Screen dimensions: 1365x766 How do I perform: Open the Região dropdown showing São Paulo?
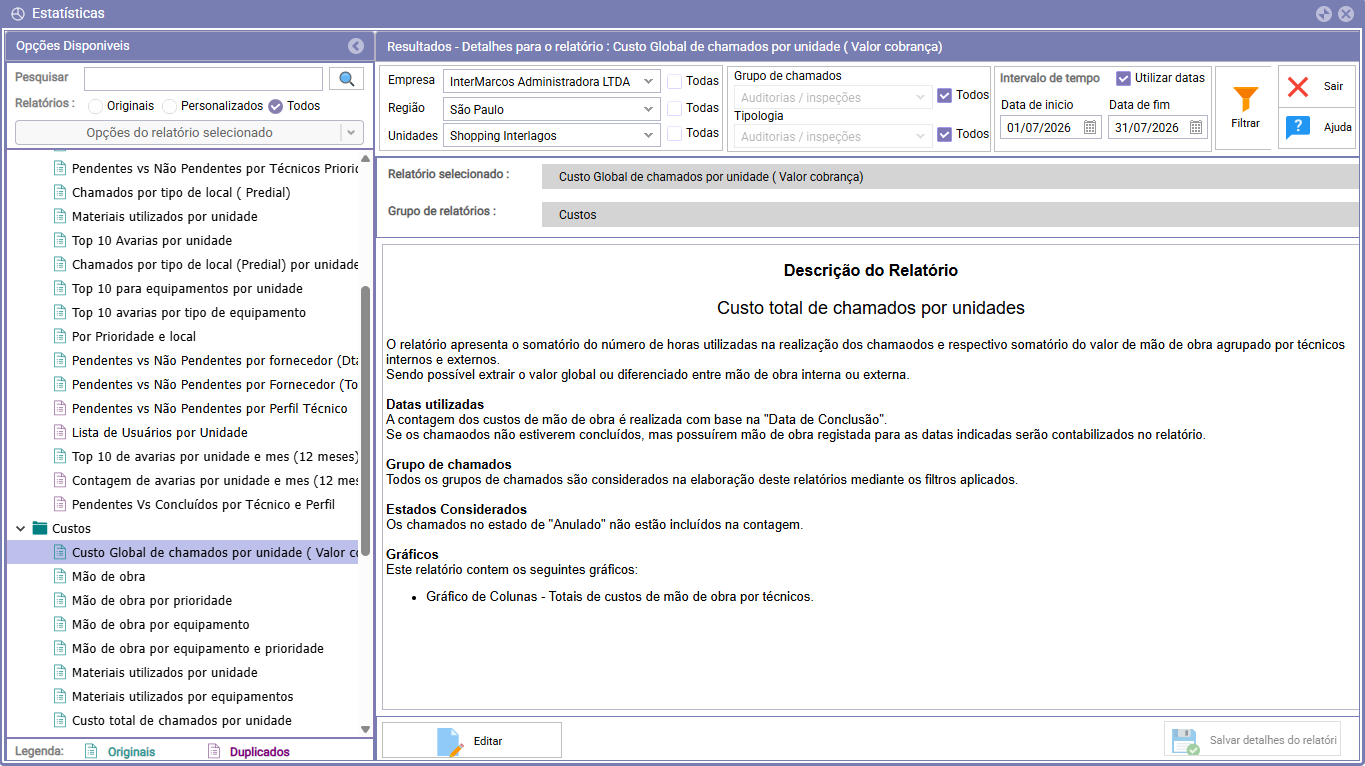click(552, 109)
